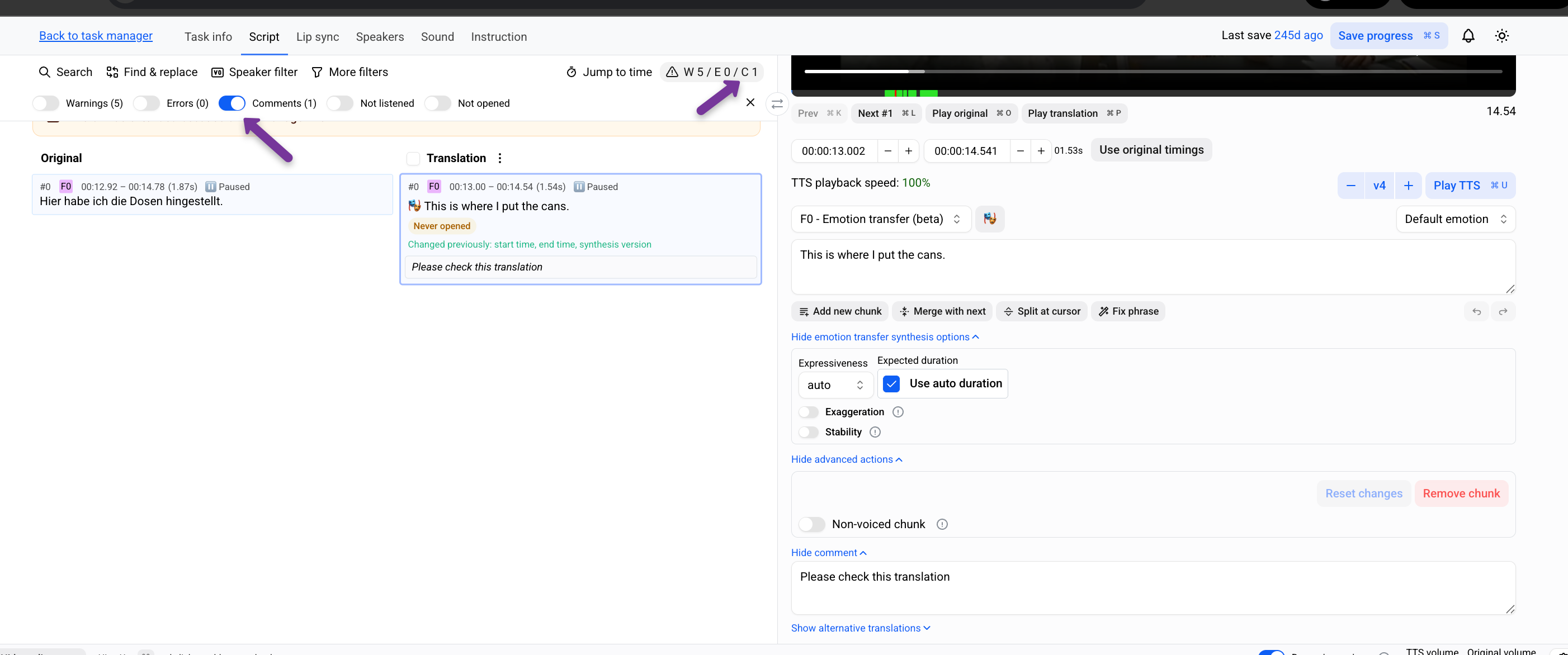The height and width of the screenshot is (655, 1568).
Task: Toggle the Warnings (5) filter
Action: pos(46,103)
